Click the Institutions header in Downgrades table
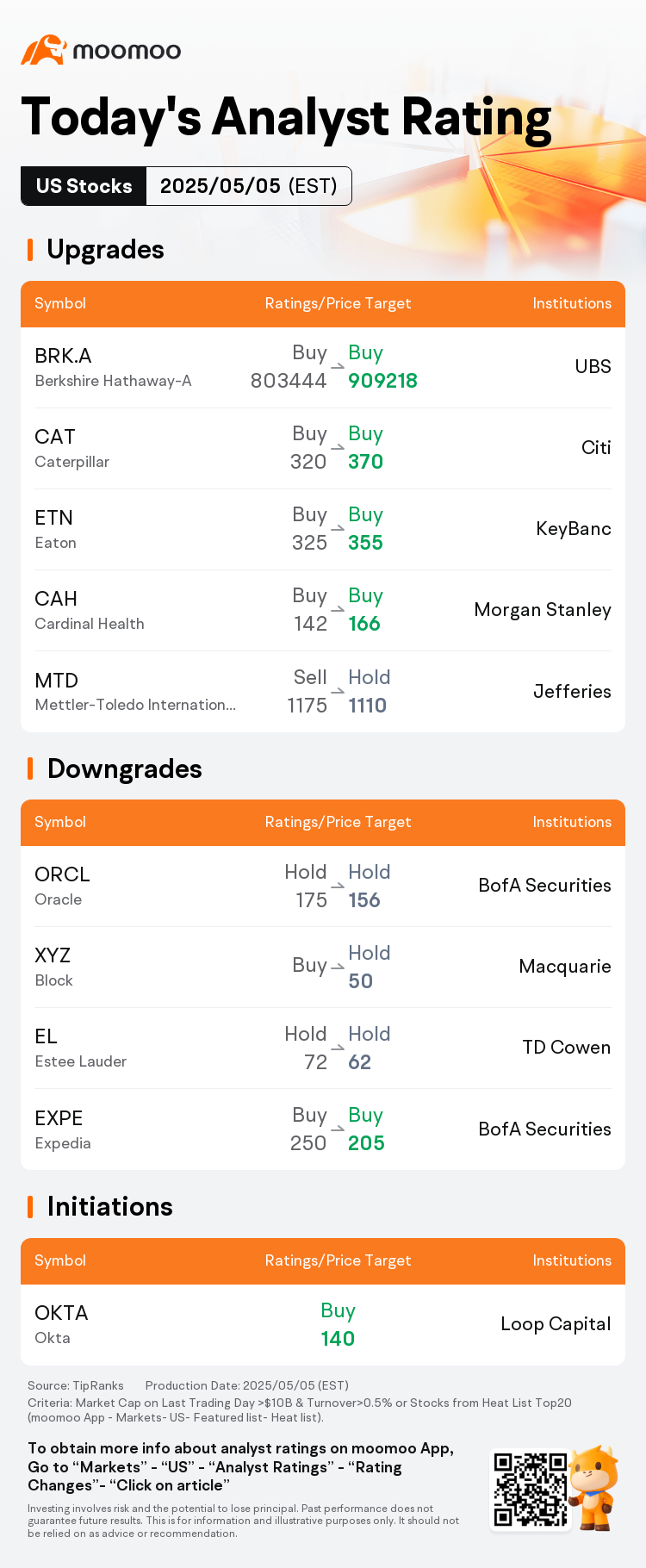 coord(572,822)
